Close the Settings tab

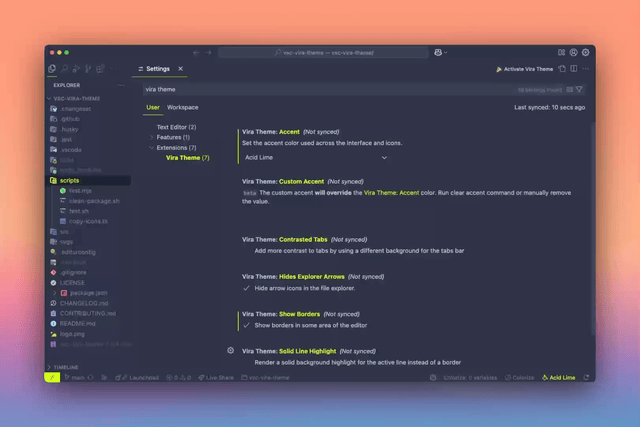180,69
